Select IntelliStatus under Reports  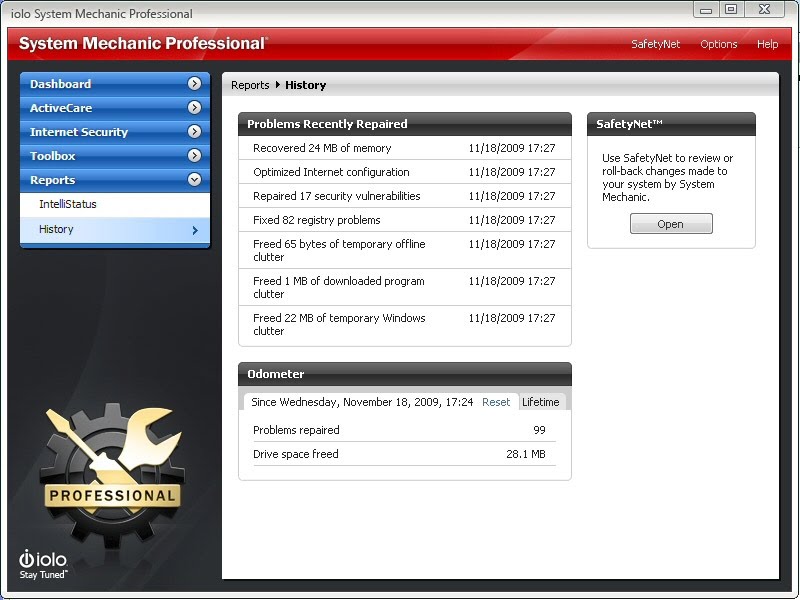115,205
